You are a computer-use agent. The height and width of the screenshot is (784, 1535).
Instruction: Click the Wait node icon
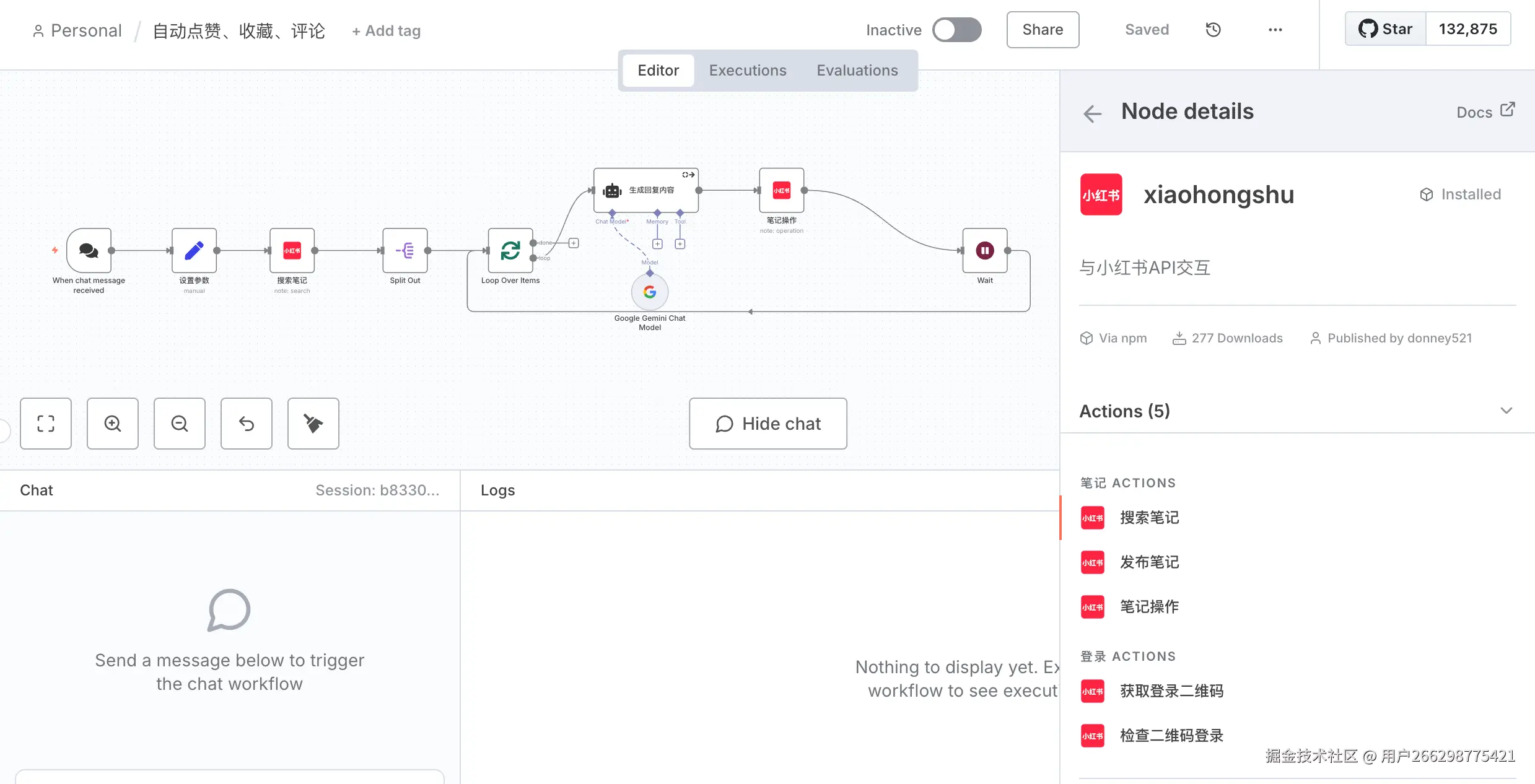[x=985, y=251]
